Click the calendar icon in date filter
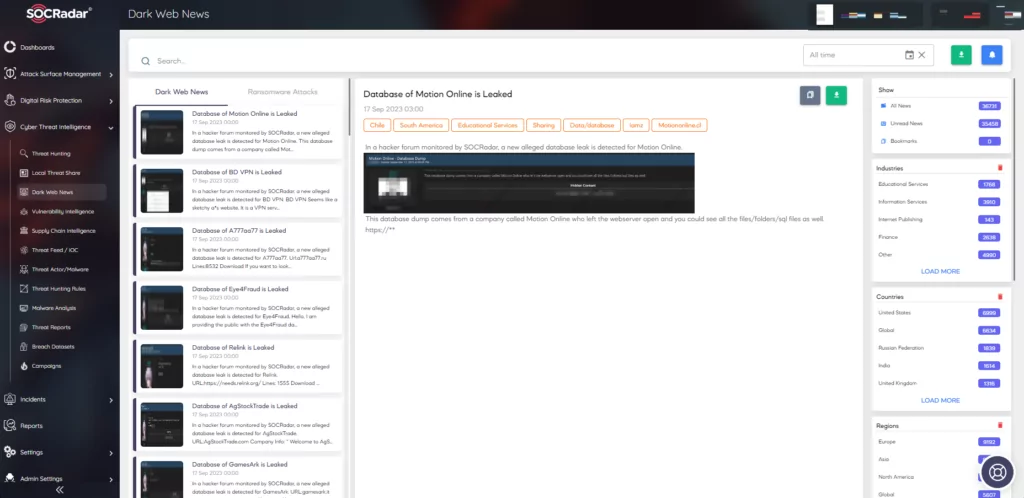Screen dimensions: 1024x498 tap(909, 55)
